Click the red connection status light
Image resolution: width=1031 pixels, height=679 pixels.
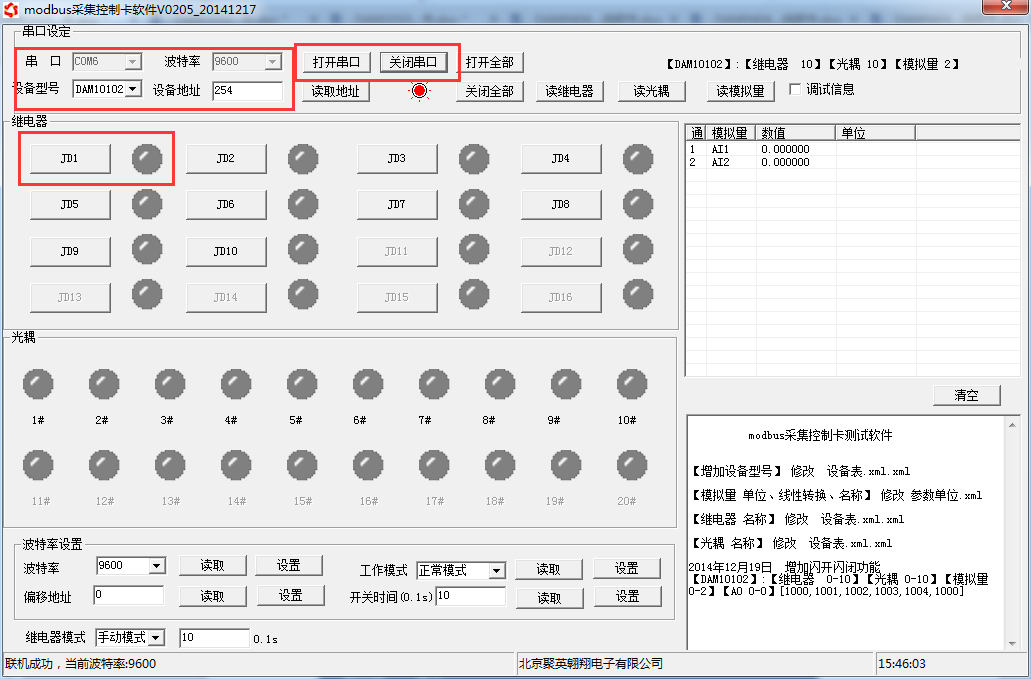tap(419, 91)
